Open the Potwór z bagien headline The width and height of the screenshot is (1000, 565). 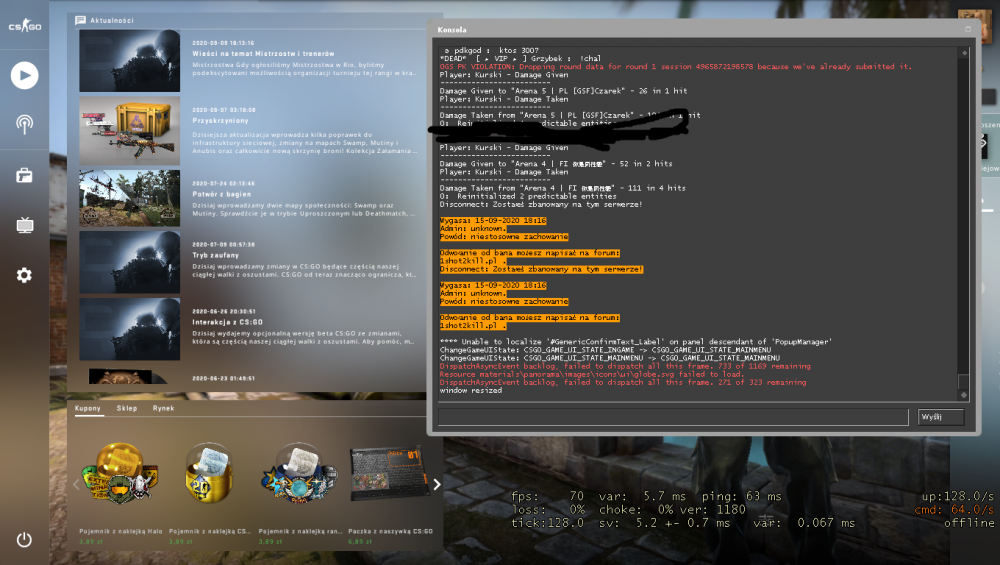tap(221, 194)
